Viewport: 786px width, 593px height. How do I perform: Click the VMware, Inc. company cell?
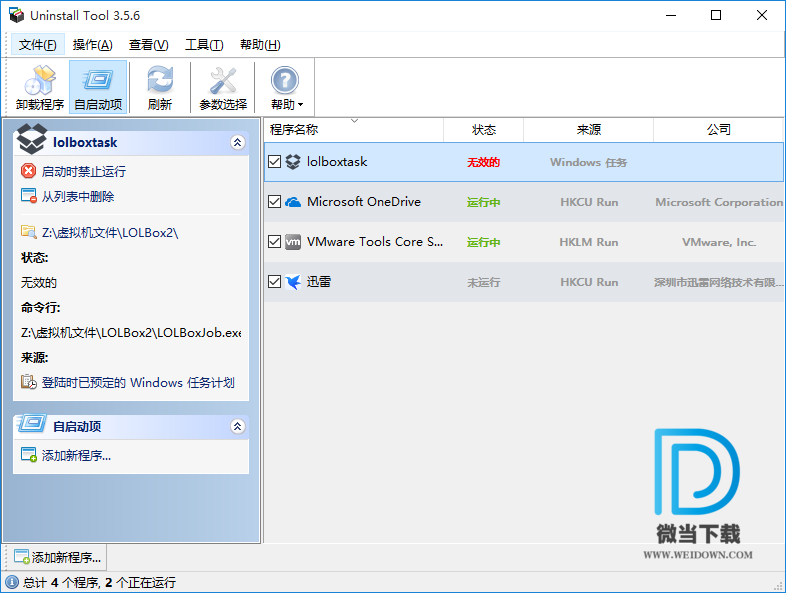point(719,242)
